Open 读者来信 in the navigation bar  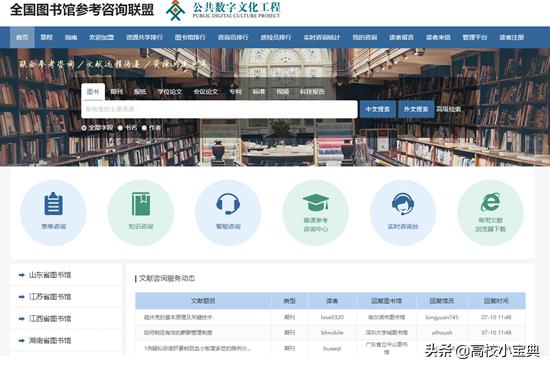438,37
